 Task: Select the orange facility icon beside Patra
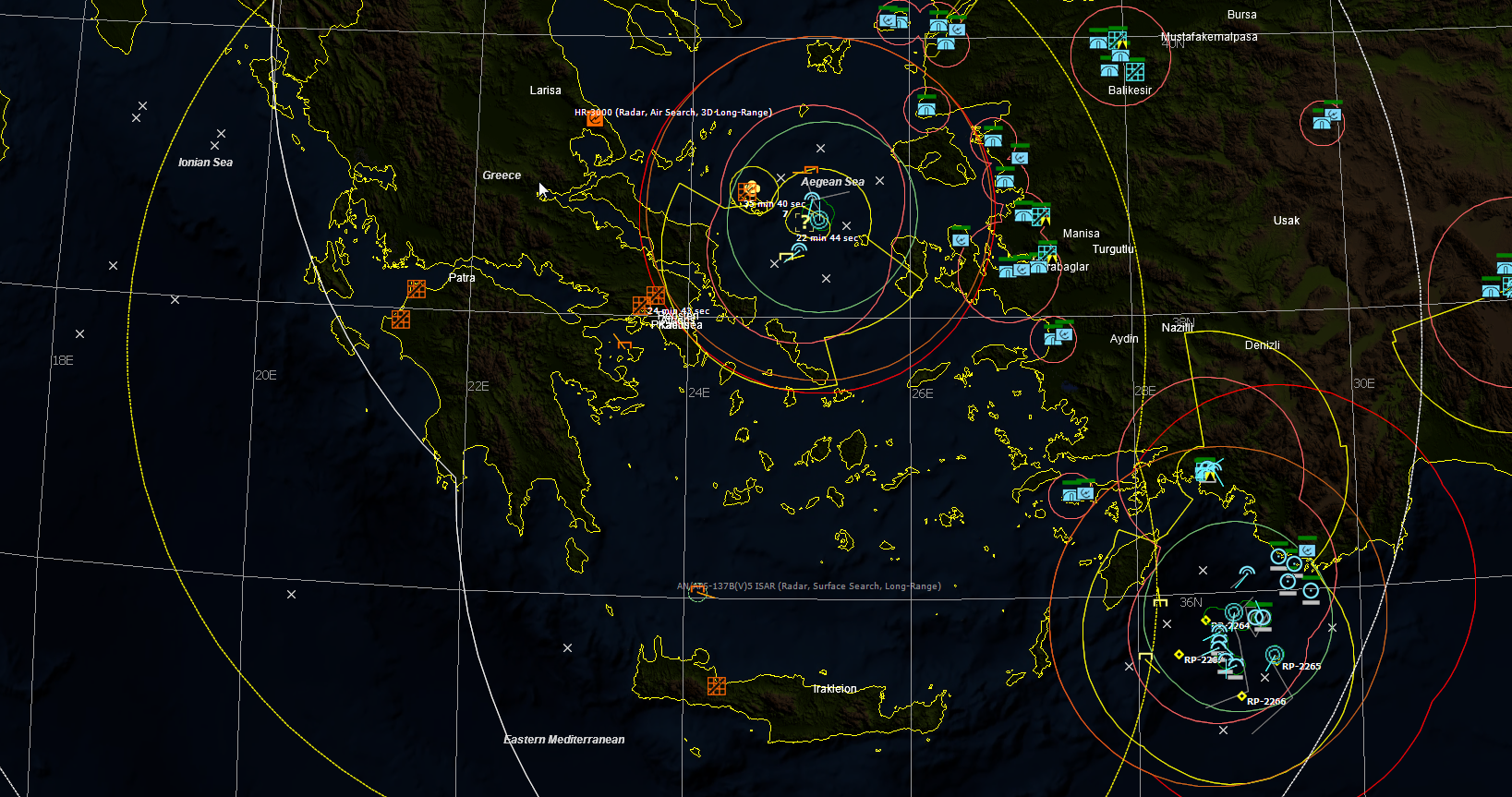point(417,289)
